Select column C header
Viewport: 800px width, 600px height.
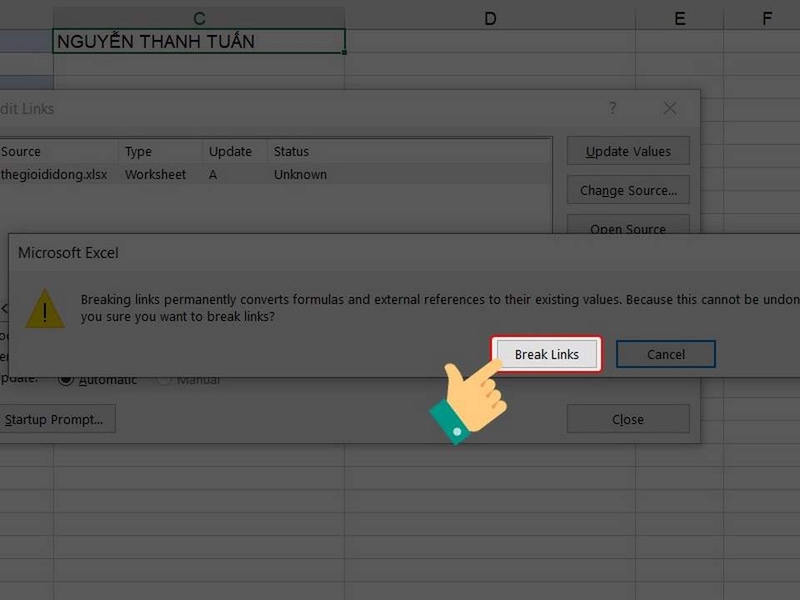[x=199, y=18]
